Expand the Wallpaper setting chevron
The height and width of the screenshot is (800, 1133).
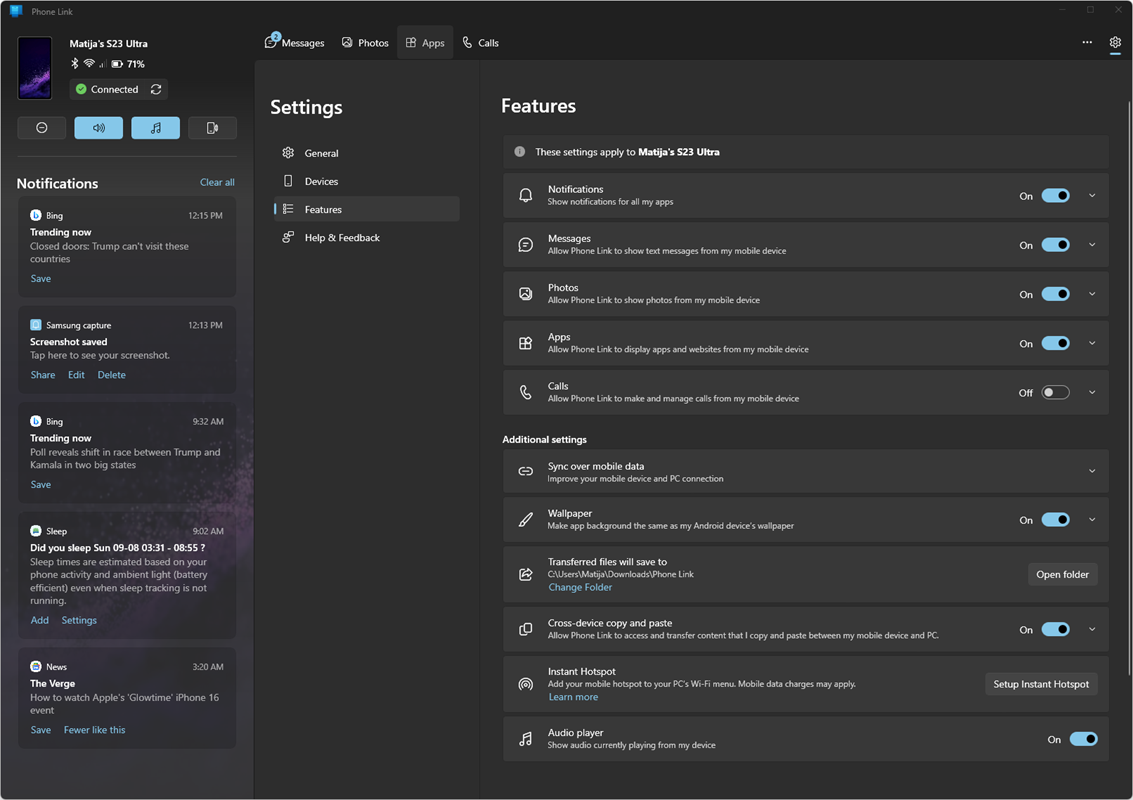coord(1092,520)
